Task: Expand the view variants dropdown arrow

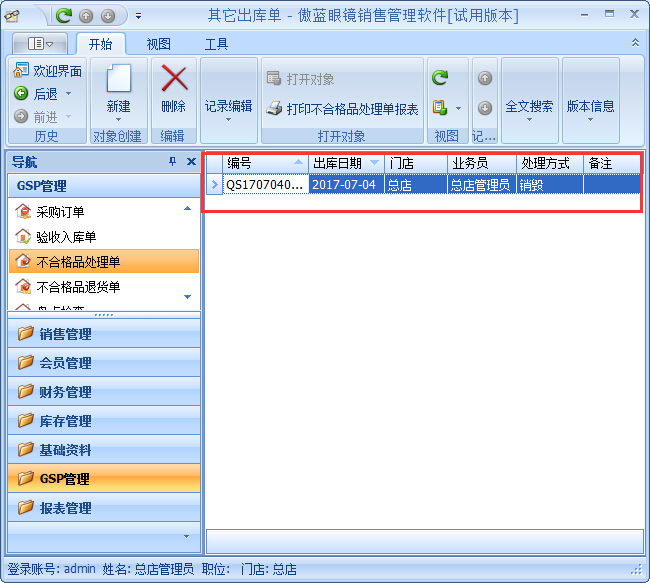Action: [458, 109]
